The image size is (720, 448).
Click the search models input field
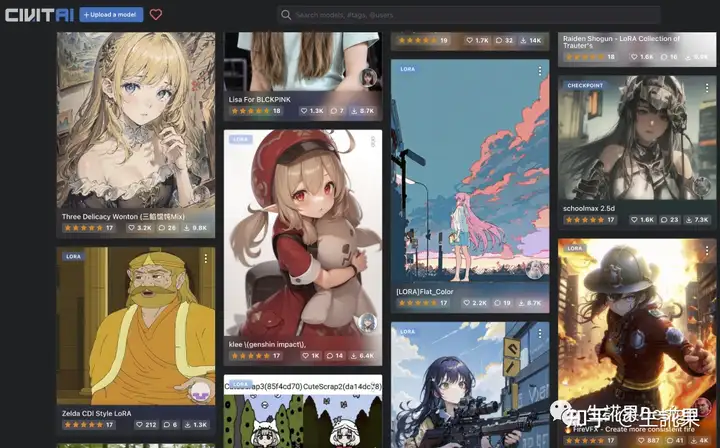click(468, 15)
